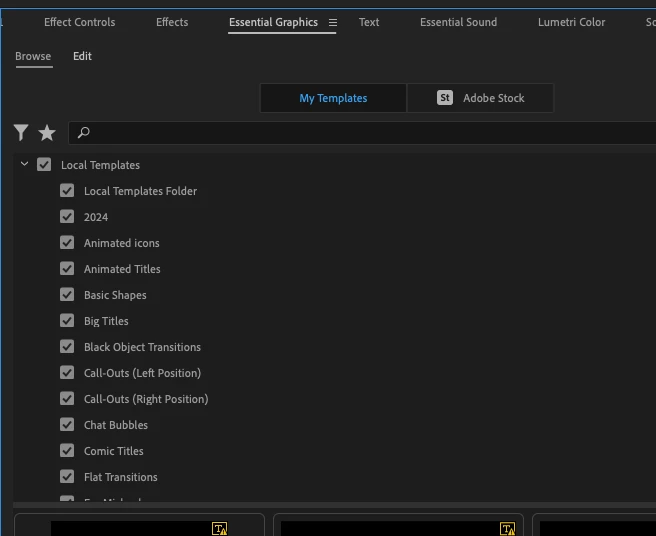Uncheck the Animated icons checkbox
This screenshot has height=536, width=656.
pyautogui.click(x=67, y=243)
